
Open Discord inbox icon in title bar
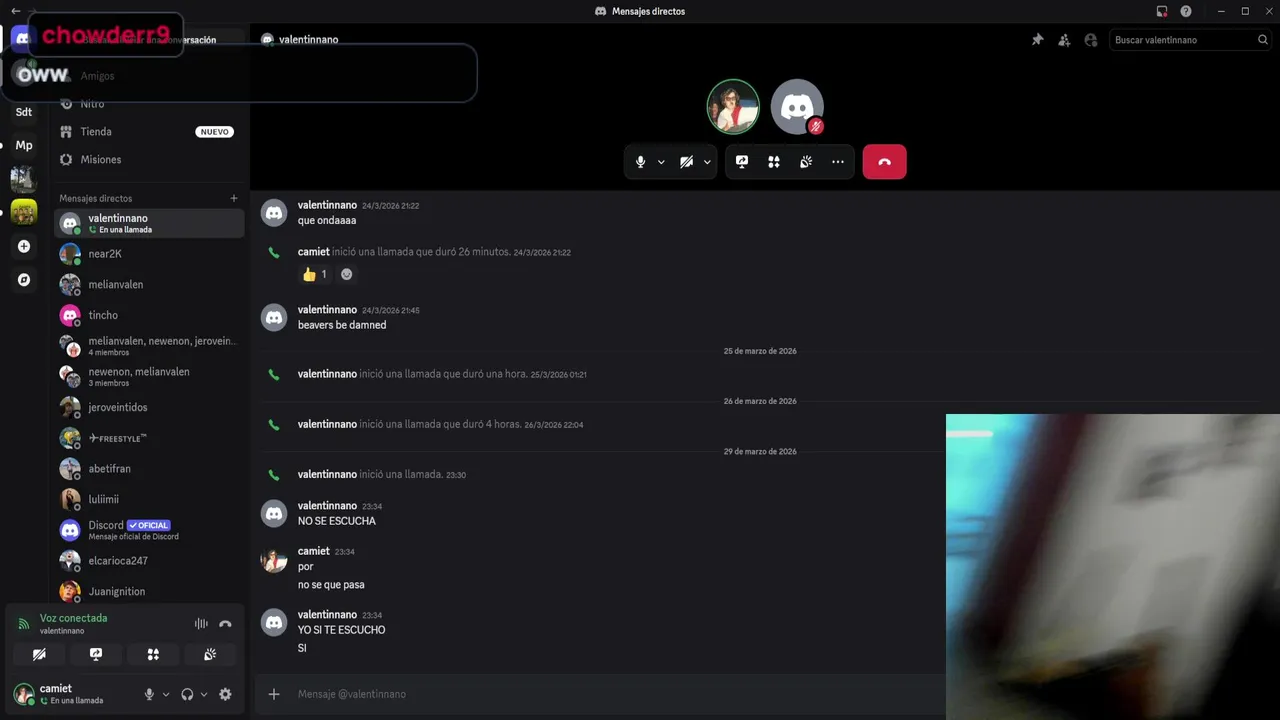1162,11
